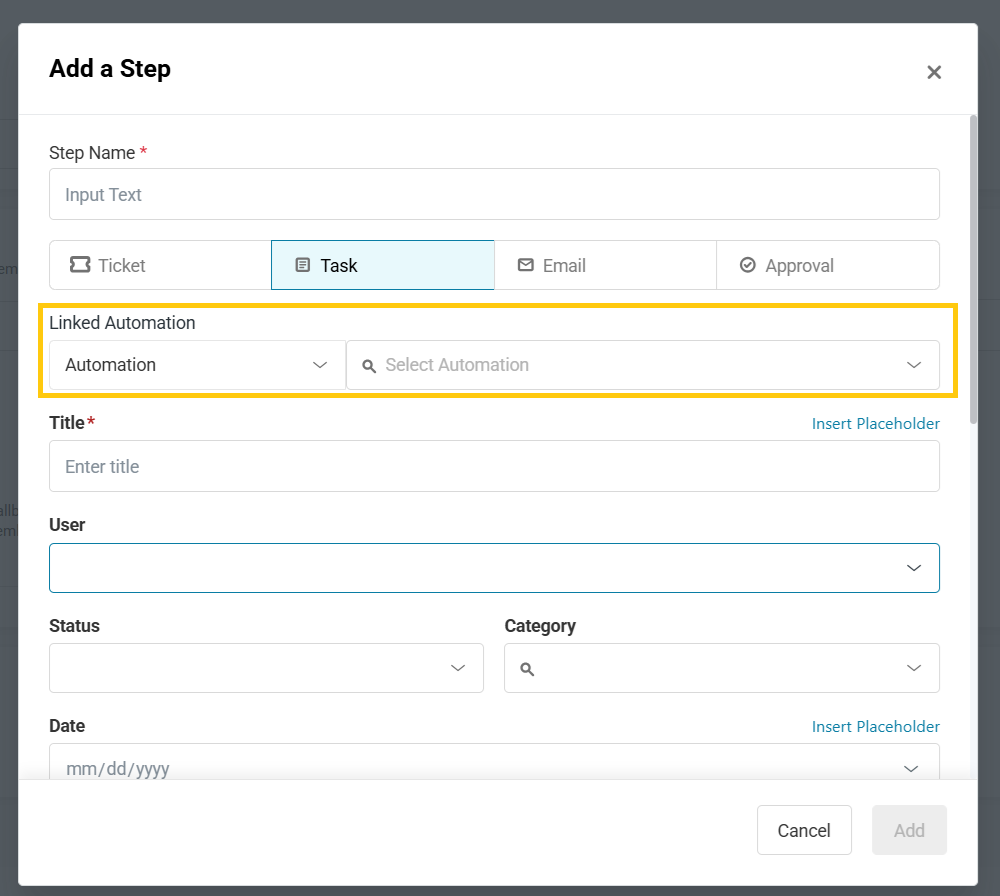Screen dimensions: 1000x896
Task: Select the Approval step type tab
Action: tap(828, 265)
